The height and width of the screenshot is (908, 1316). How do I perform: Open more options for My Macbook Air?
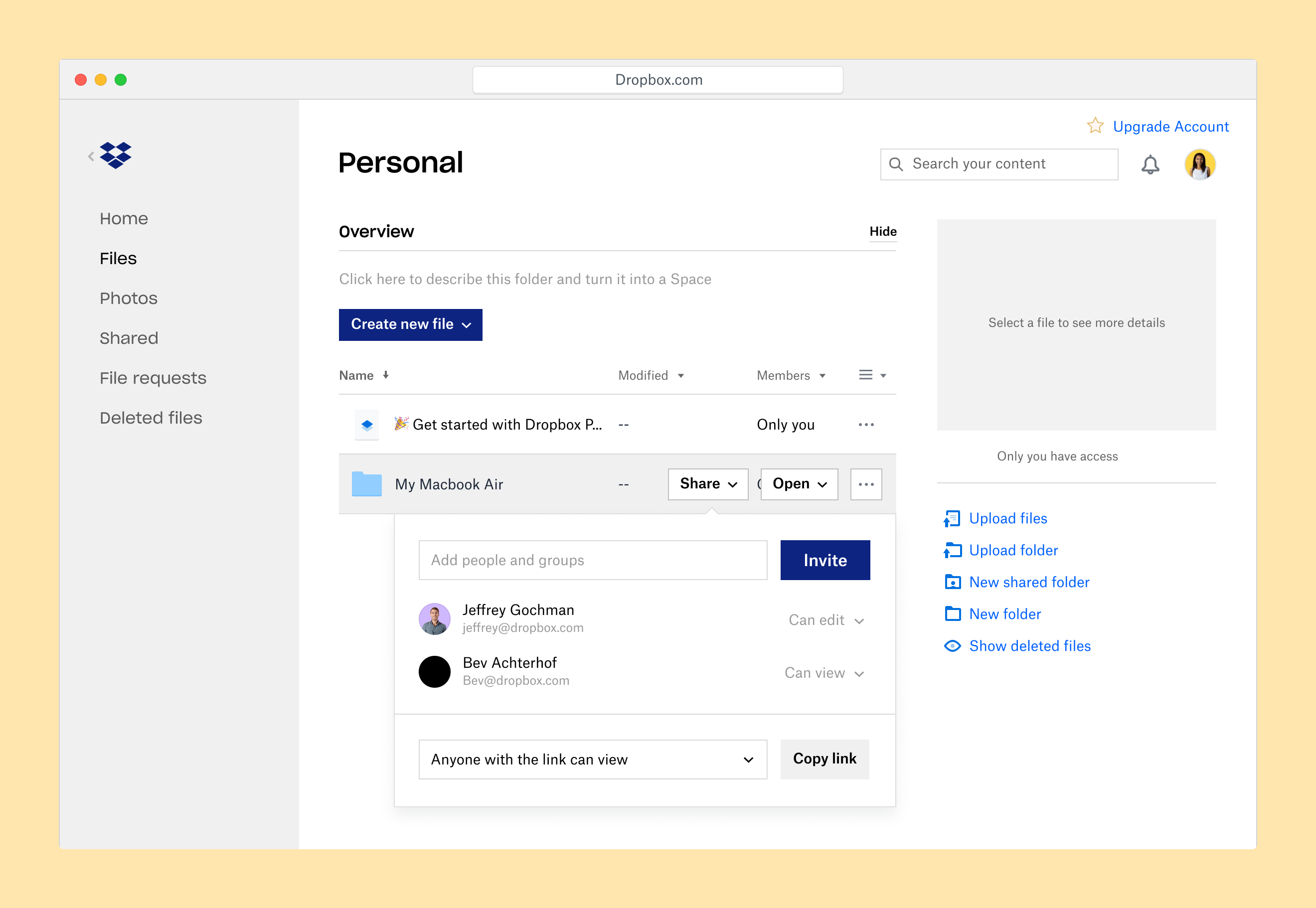click(865, 484)
